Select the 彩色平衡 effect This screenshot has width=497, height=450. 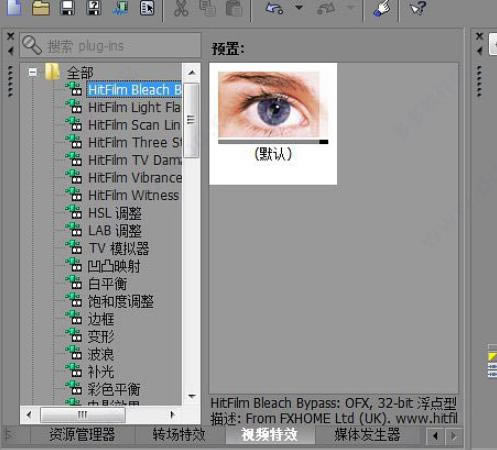pos(114,389)
